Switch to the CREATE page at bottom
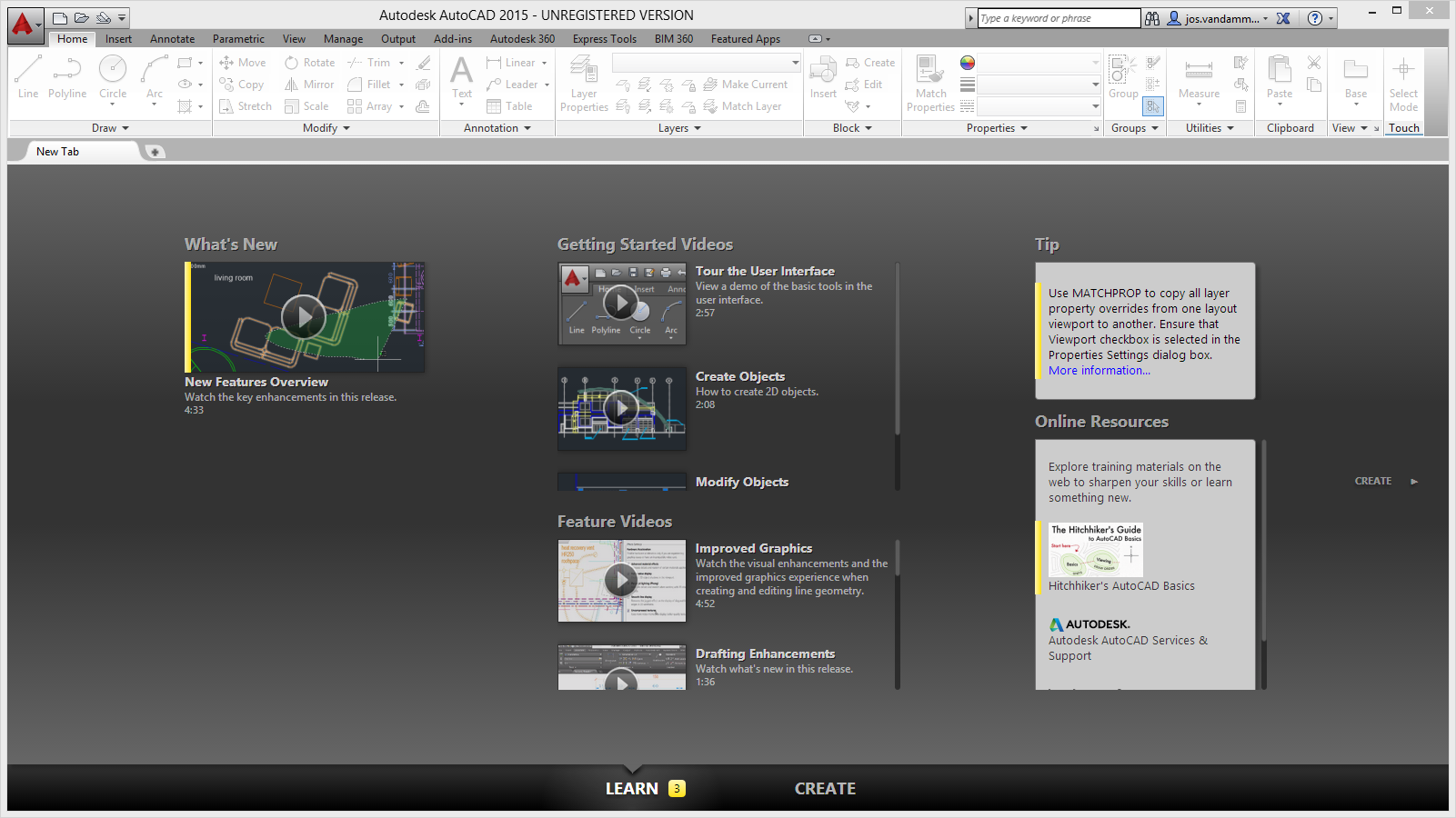Viewport: 1456px width, 818px height. (825, 788)
